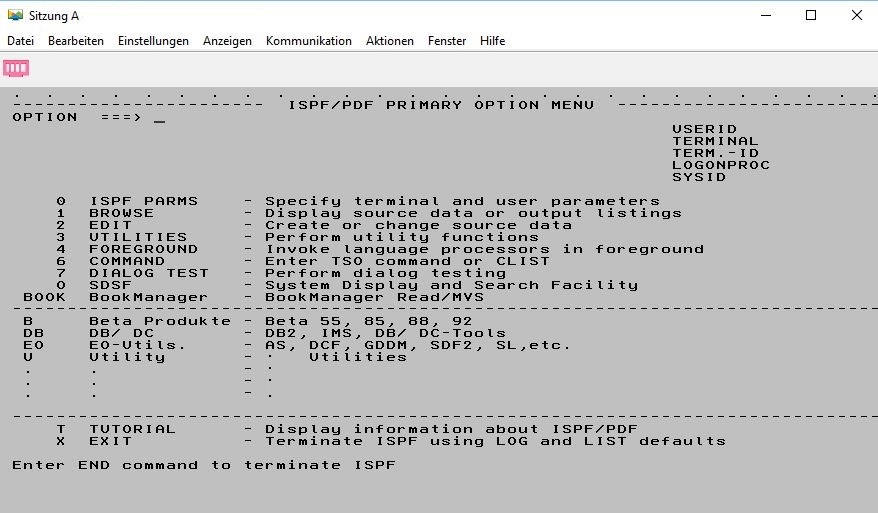Click the OPTION ===> input field
Image resolution: width=878 pixels, height=513 pixels.
click(x=159, y=118)
